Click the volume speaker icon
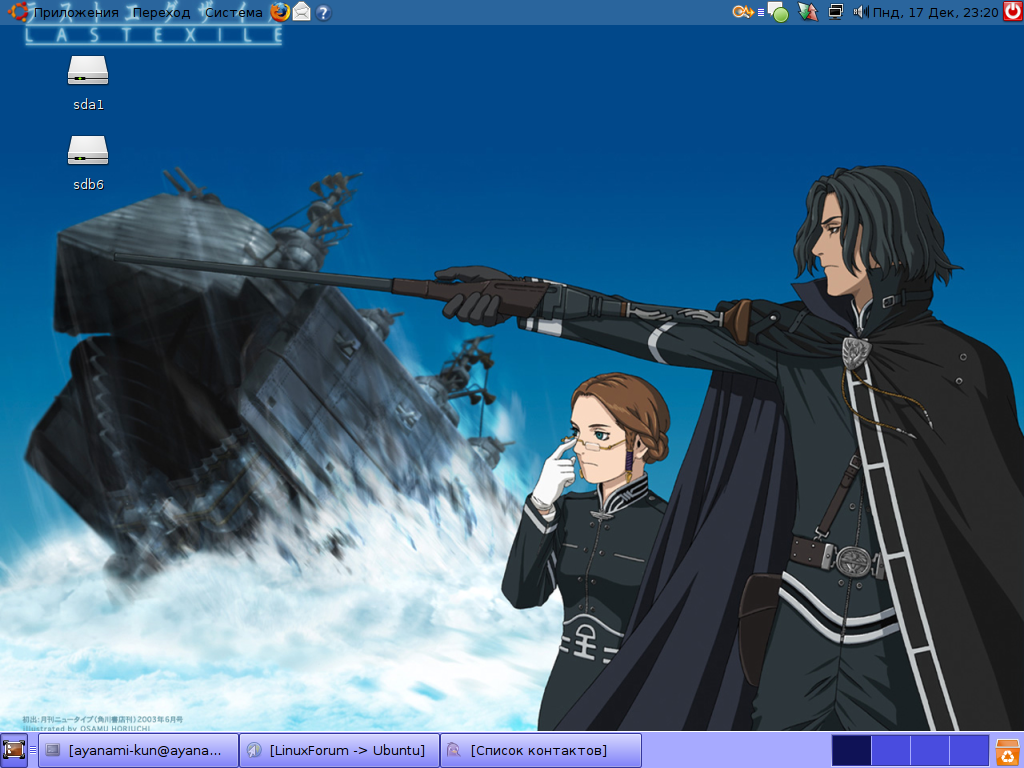This screenshot has width=1024, height=768. click(860, 12)
